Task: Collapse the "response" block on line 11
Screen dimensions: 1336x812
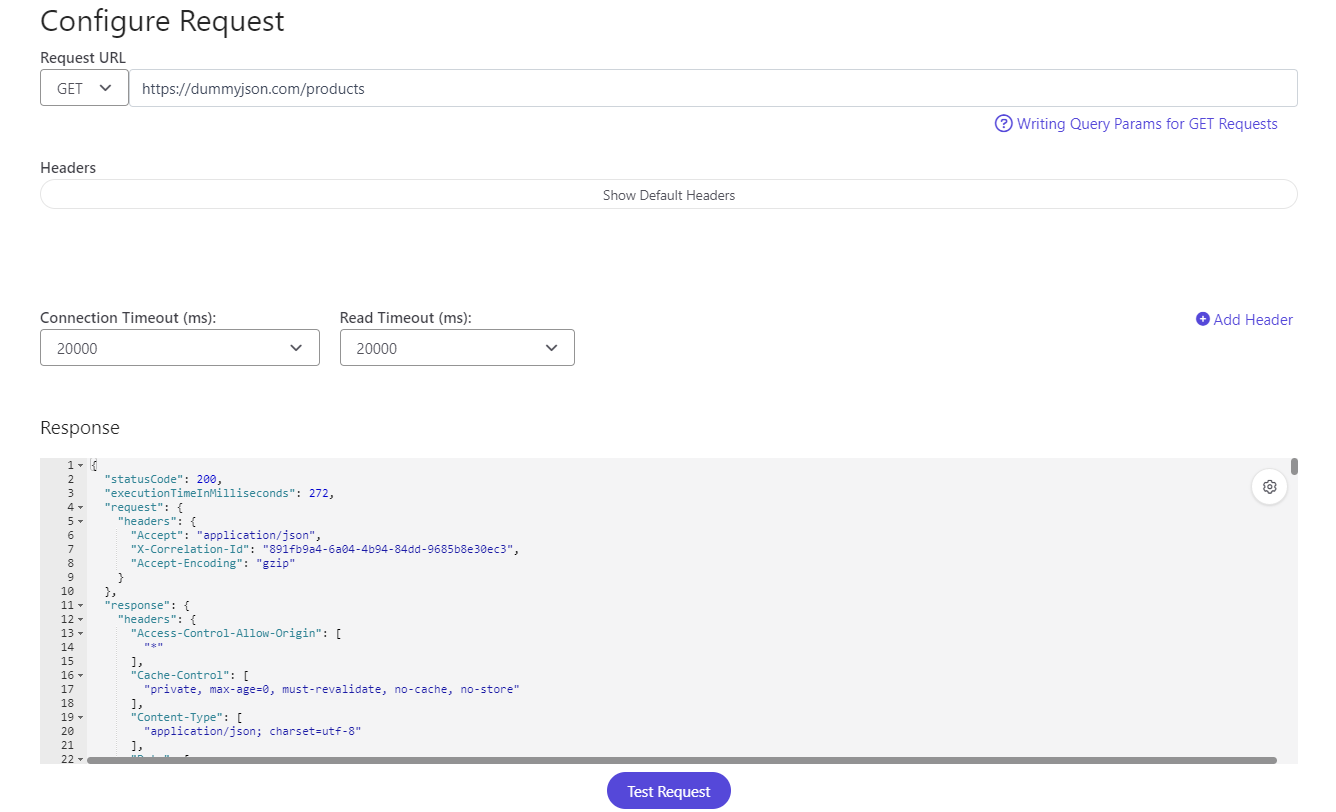Action: pos(80,605)
